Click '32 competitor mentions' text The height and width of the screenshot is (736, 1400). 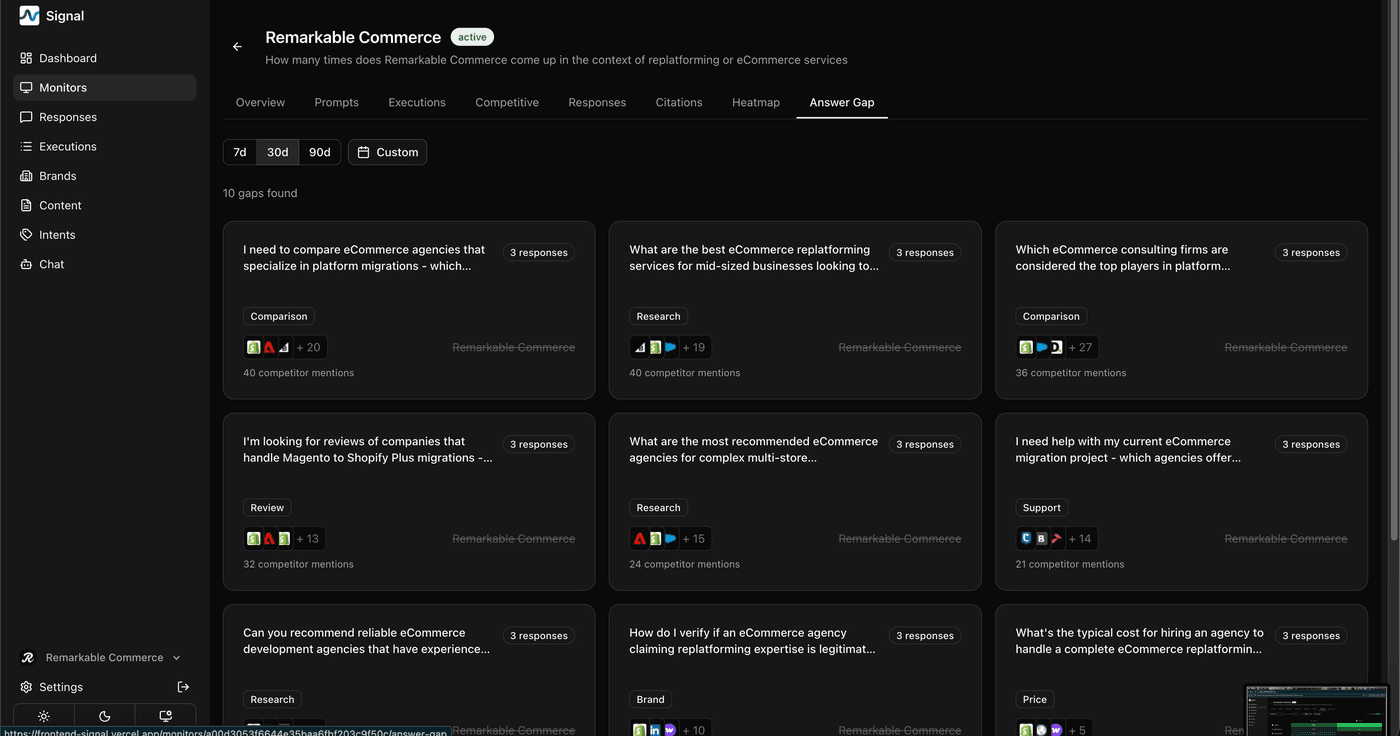[x=298, y=564]
